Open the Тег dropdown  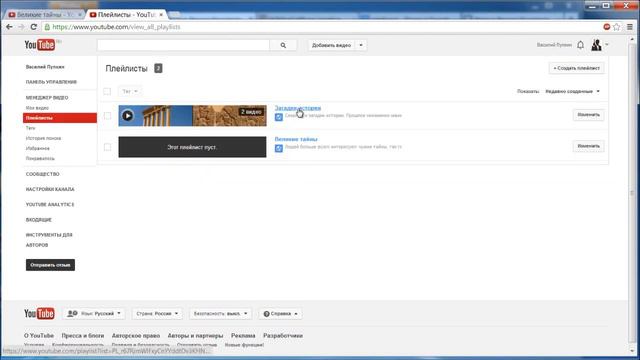[130, 91]
